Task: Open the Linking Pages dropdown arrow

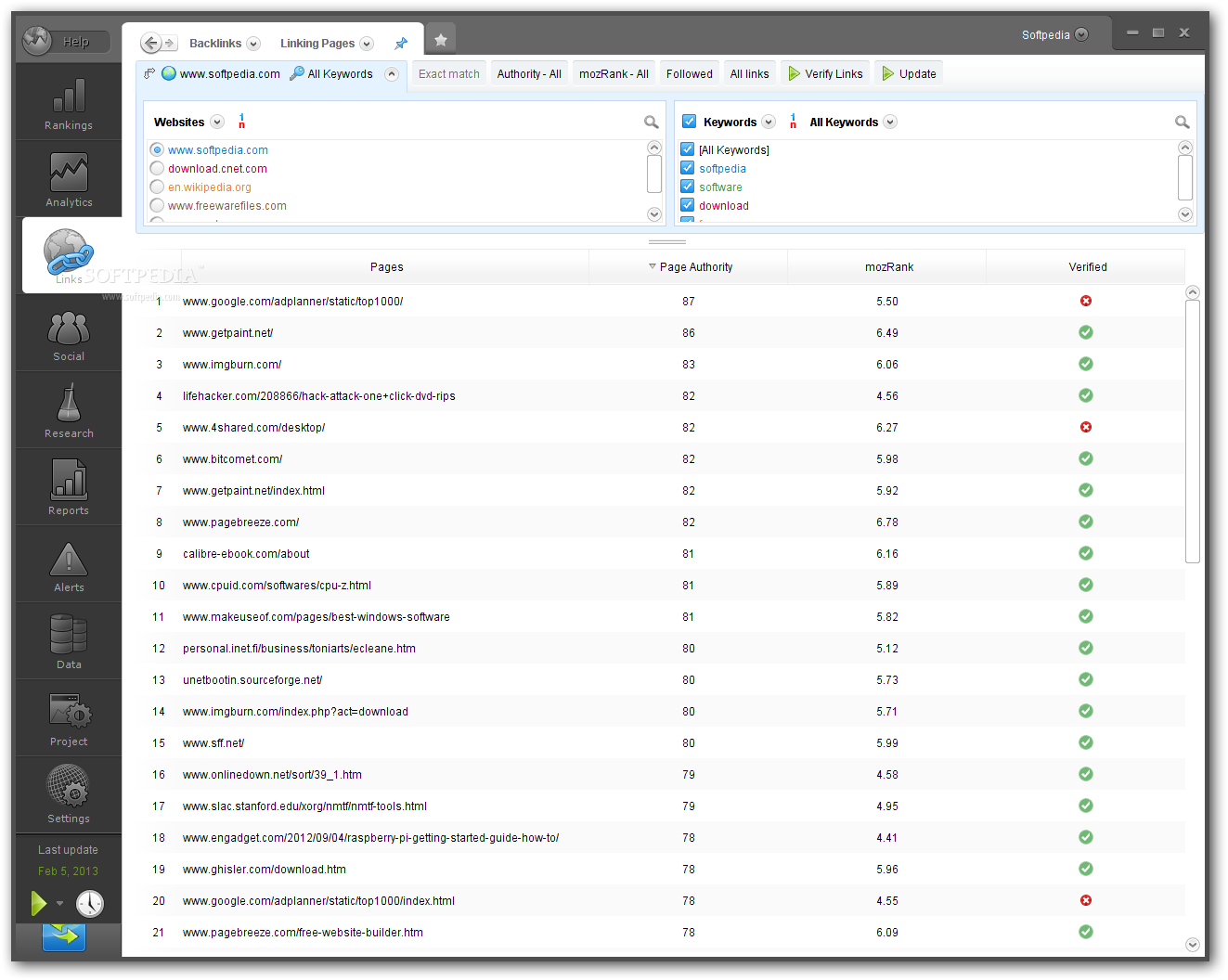Action: 367,44
